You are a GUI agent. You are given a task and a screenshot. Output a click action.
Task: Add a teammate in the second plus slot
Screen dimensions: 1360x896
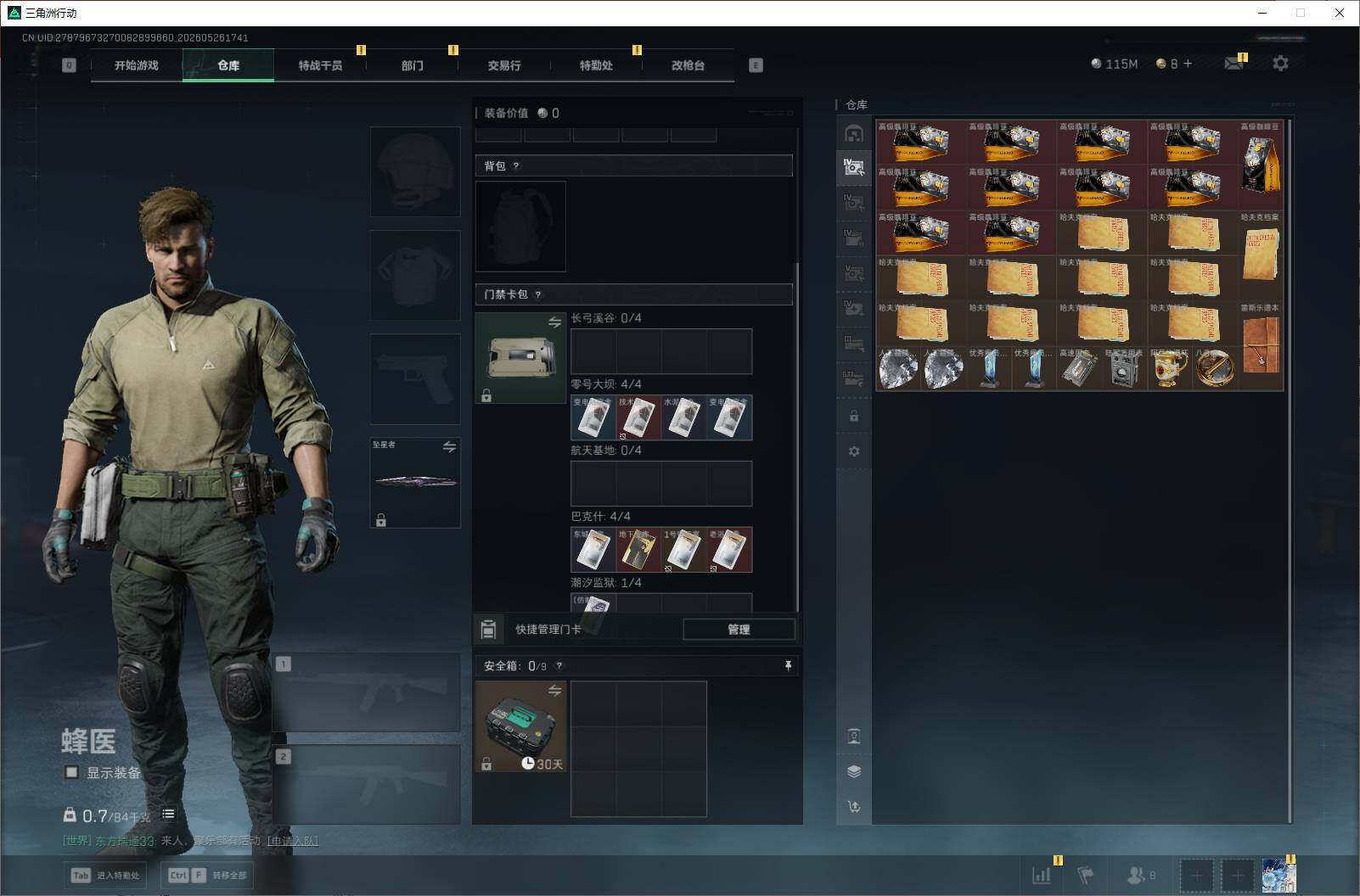pyautogui.click(x=1238, y=875)
